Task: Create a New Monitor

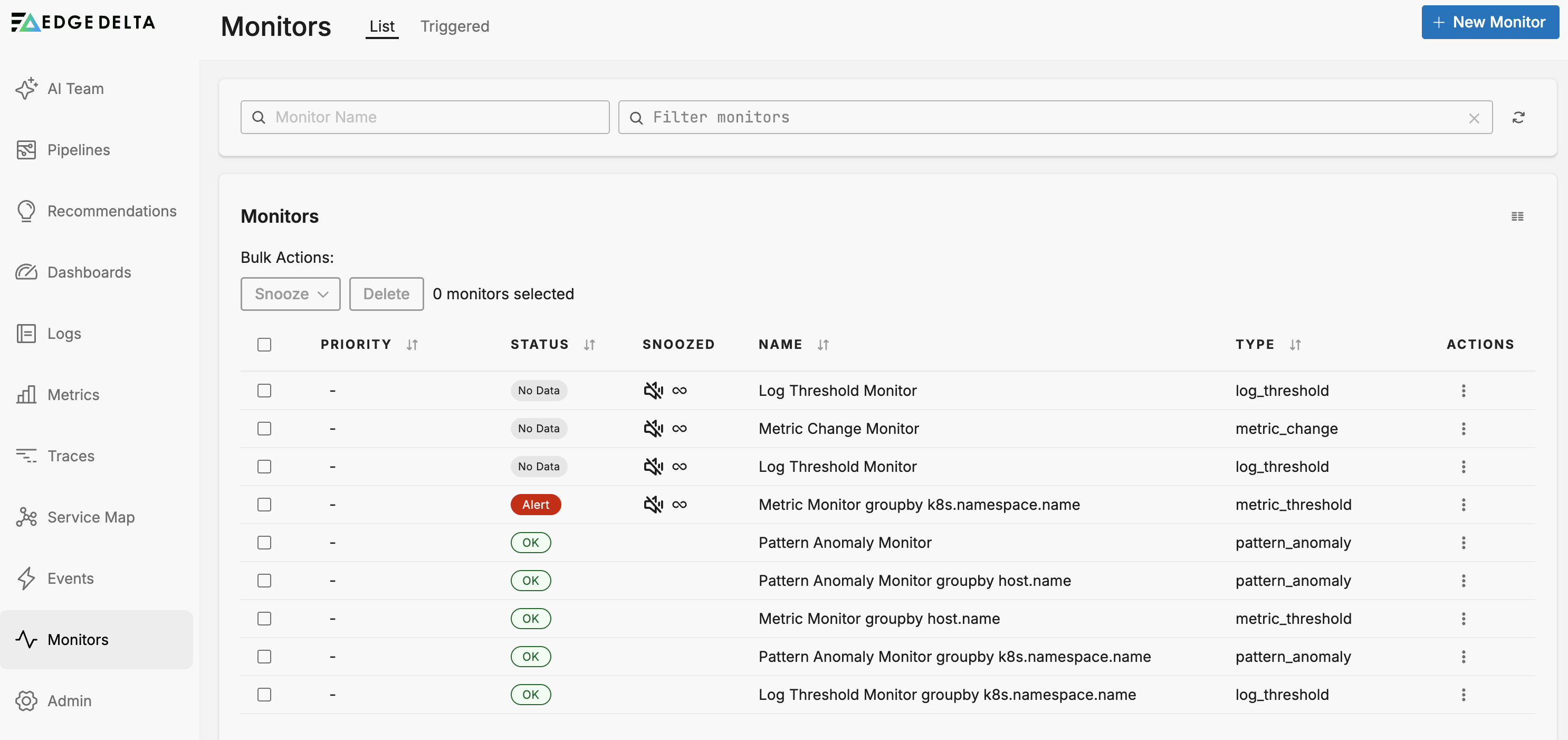Action: point(1489,22)
